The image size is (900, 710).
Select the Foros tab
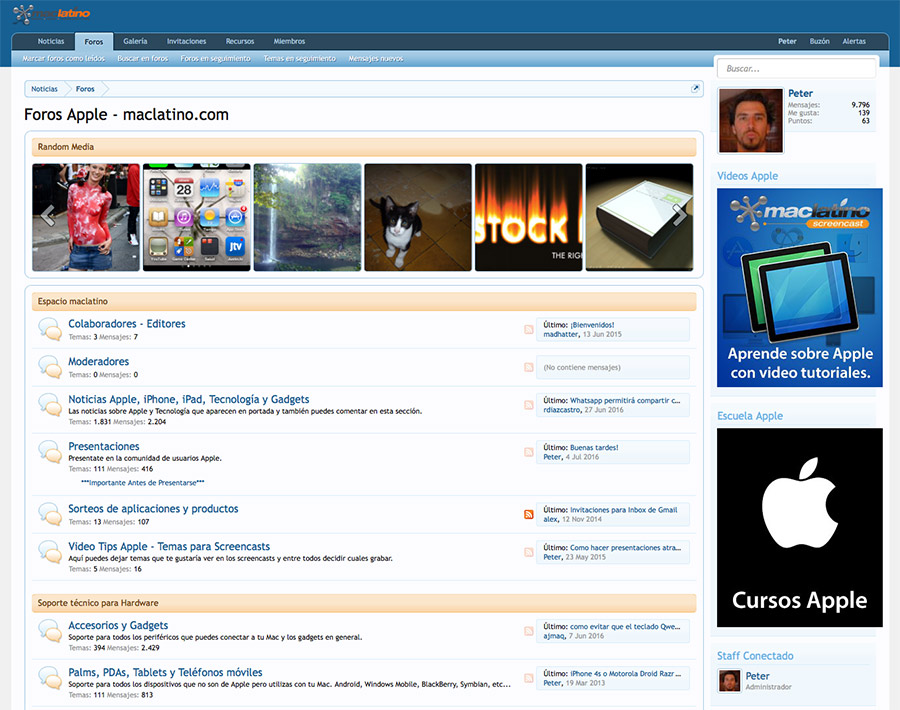tap(94, 41)
